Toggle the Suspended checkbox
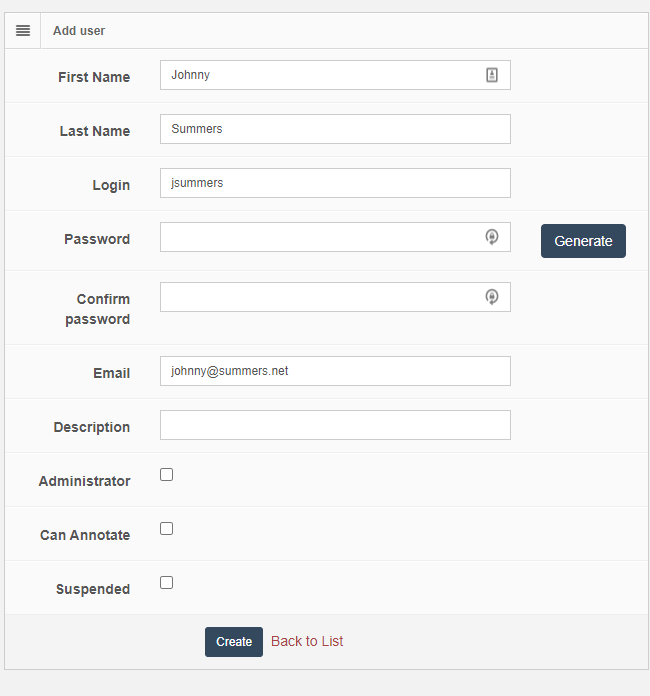 (167, 583)
